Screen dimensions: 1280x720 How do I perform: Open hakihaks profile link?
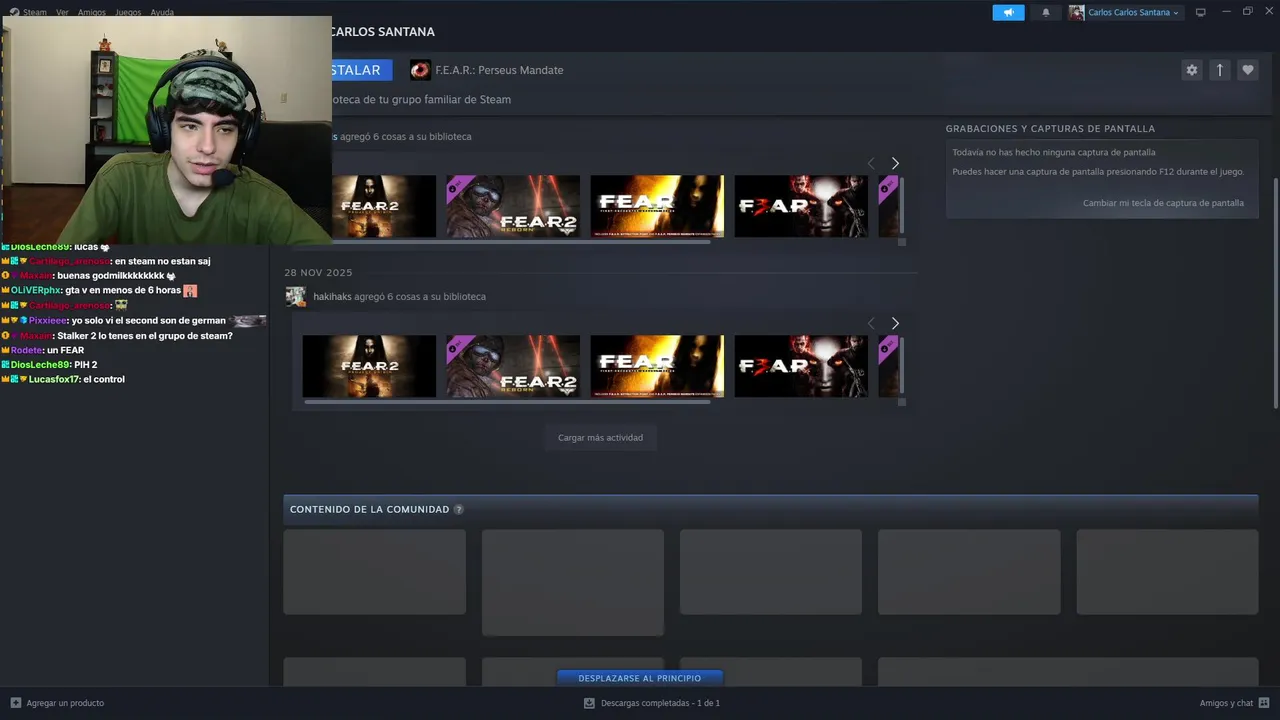point(332,297)
